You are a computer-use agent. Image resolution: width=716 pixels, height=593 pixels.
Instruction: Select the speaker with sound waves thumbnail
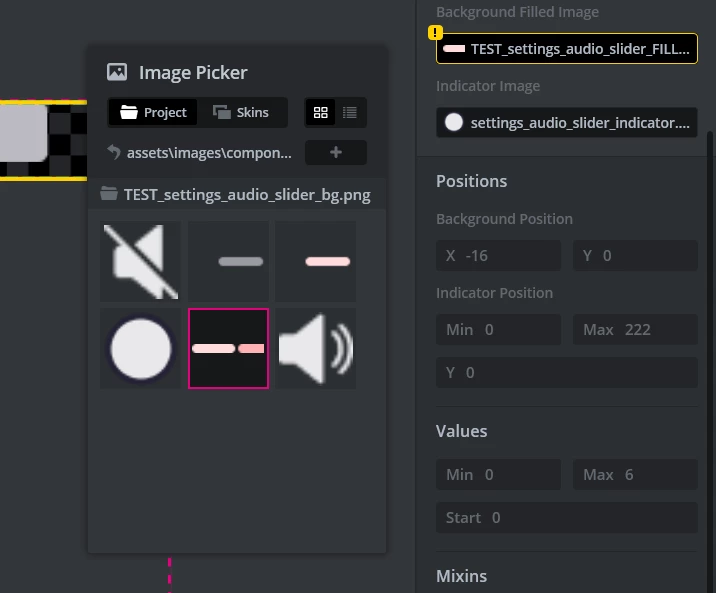point(316,349)
